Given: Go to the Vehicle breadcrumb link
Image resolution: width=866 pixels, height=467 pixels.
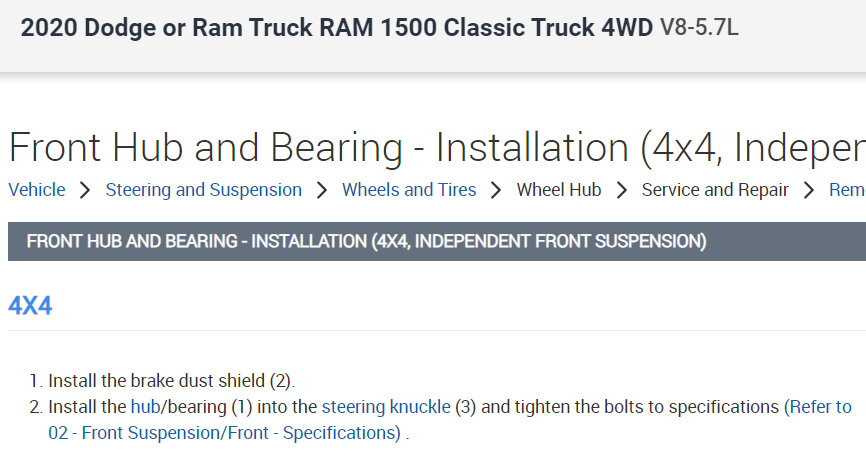Looking at the screenshot, I should pyautogui.click(x=37, y=190).
